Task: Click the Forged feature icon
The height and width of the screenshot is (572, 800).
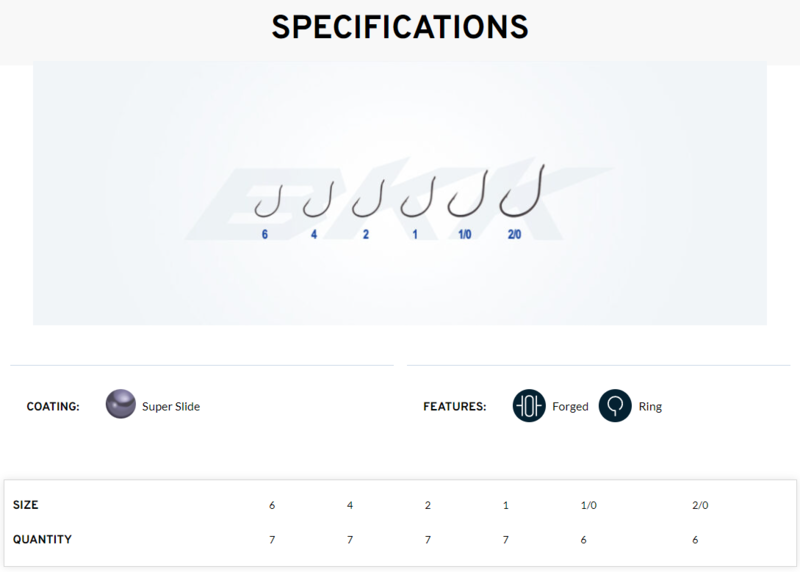Action: click(529, 406)
